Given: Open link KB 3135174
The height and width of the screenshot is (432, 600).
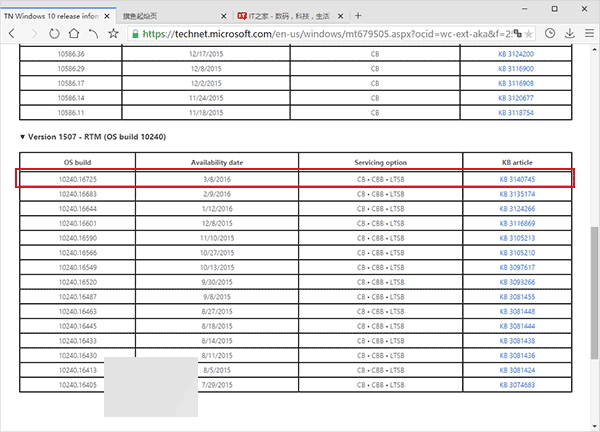Looking at the screenshot, I should tap(517, 194).
